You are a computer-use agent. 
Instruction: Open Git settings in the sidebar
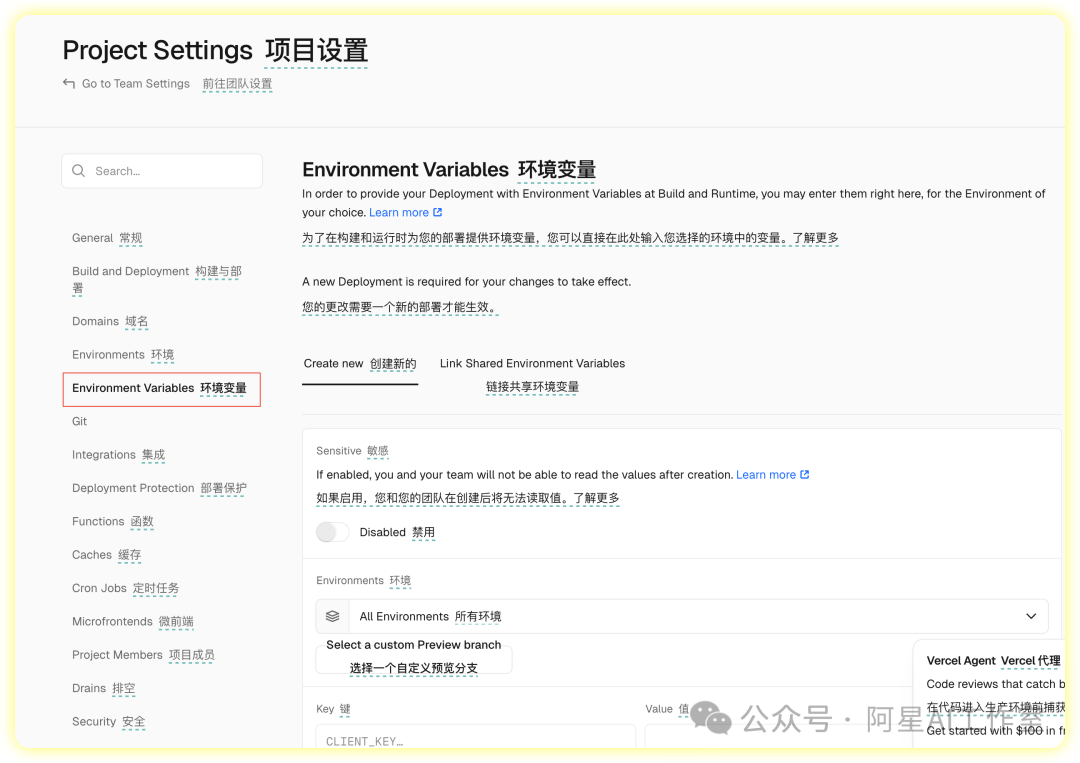tap(79, 421)
